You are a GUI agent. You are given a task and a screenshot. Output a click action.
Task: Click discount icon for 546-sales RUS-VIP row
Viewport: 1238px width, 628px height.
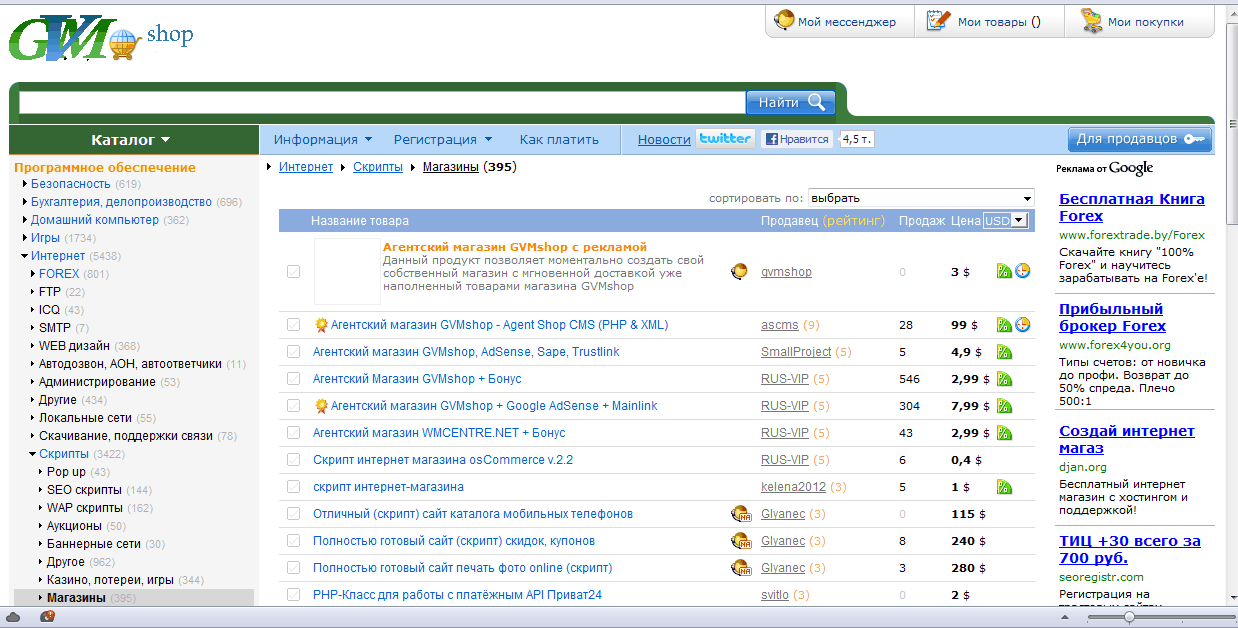[1004, 378]
